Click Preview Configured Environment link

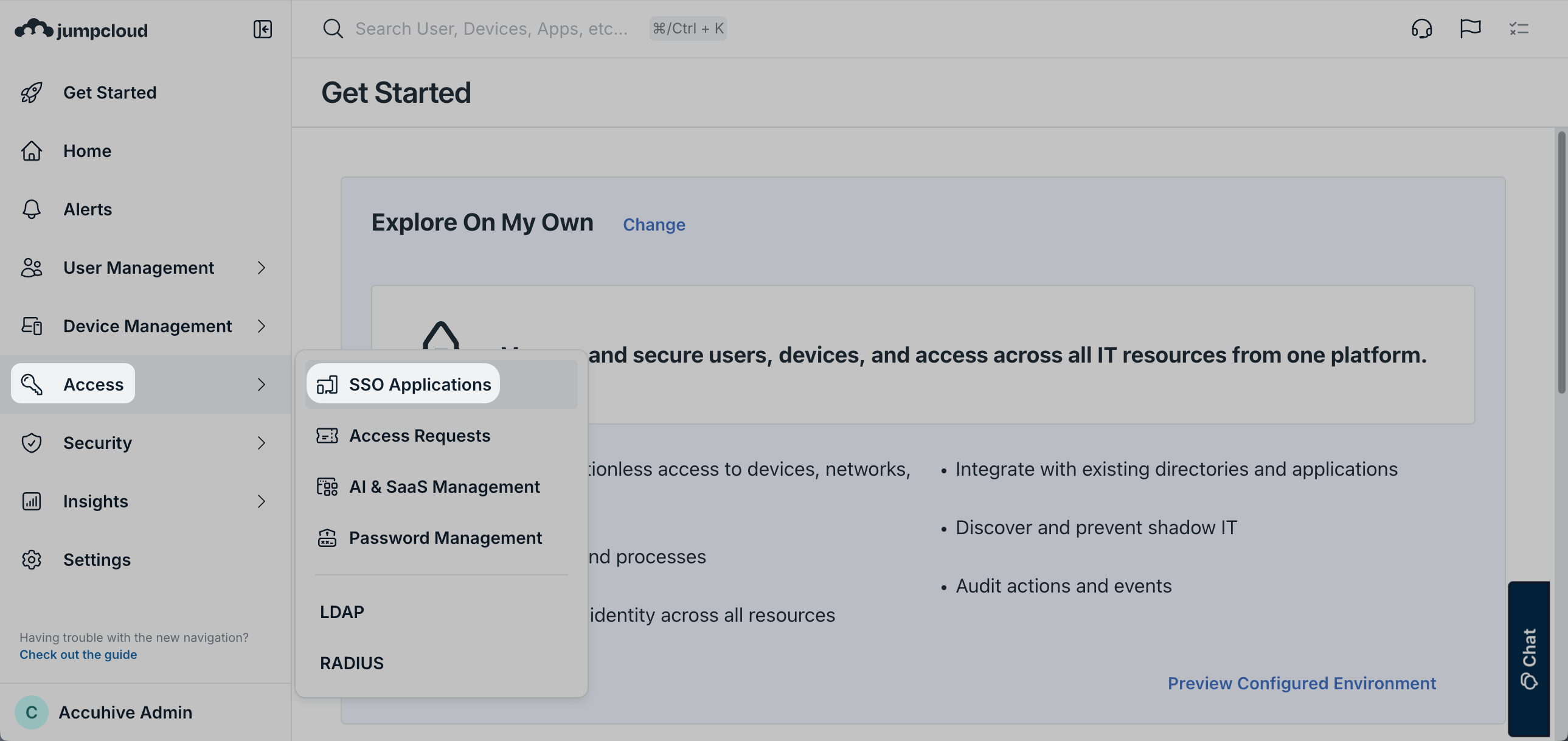[x=1302, y=683]
